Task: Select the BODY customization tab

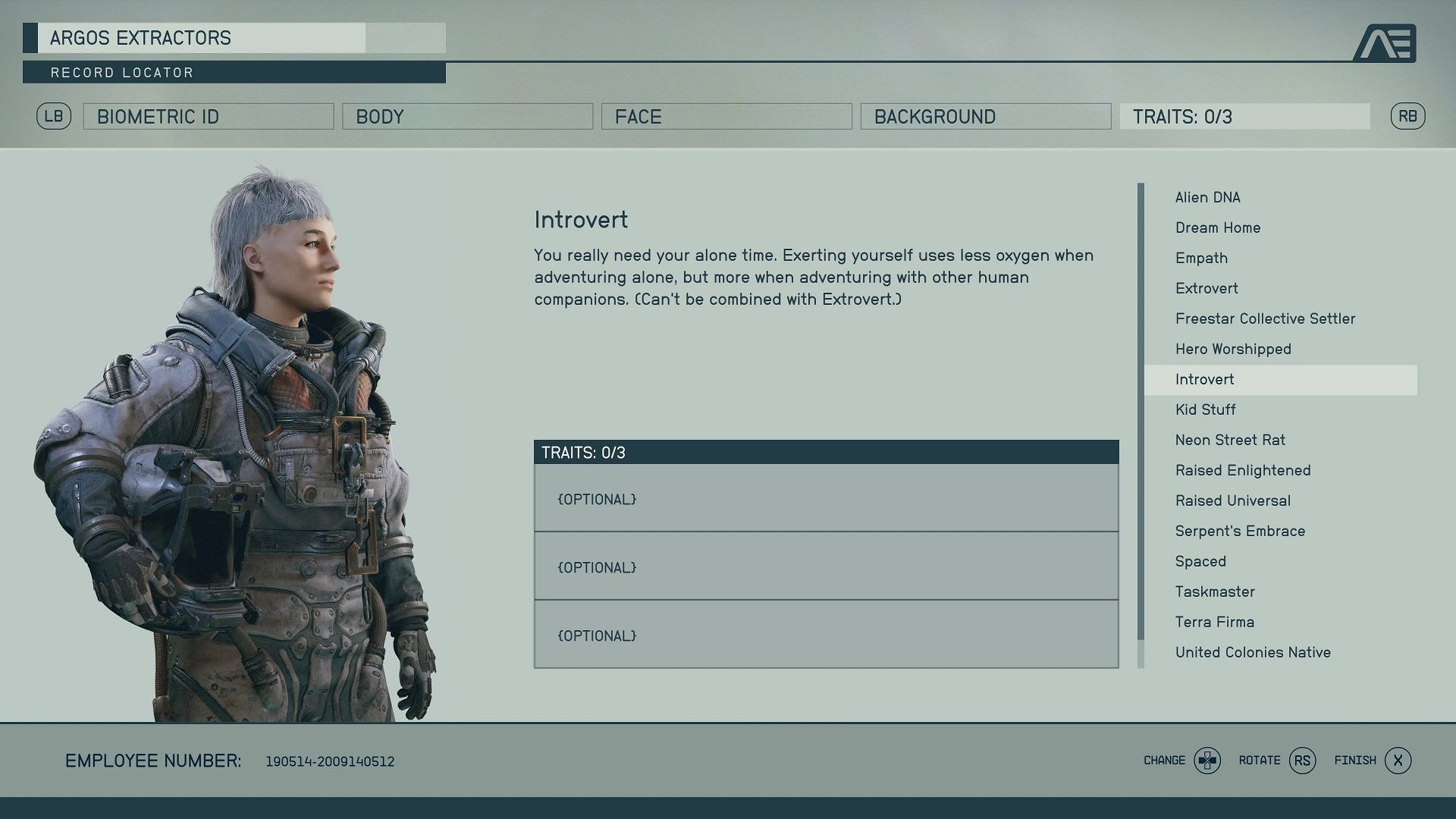Action: 468,116
